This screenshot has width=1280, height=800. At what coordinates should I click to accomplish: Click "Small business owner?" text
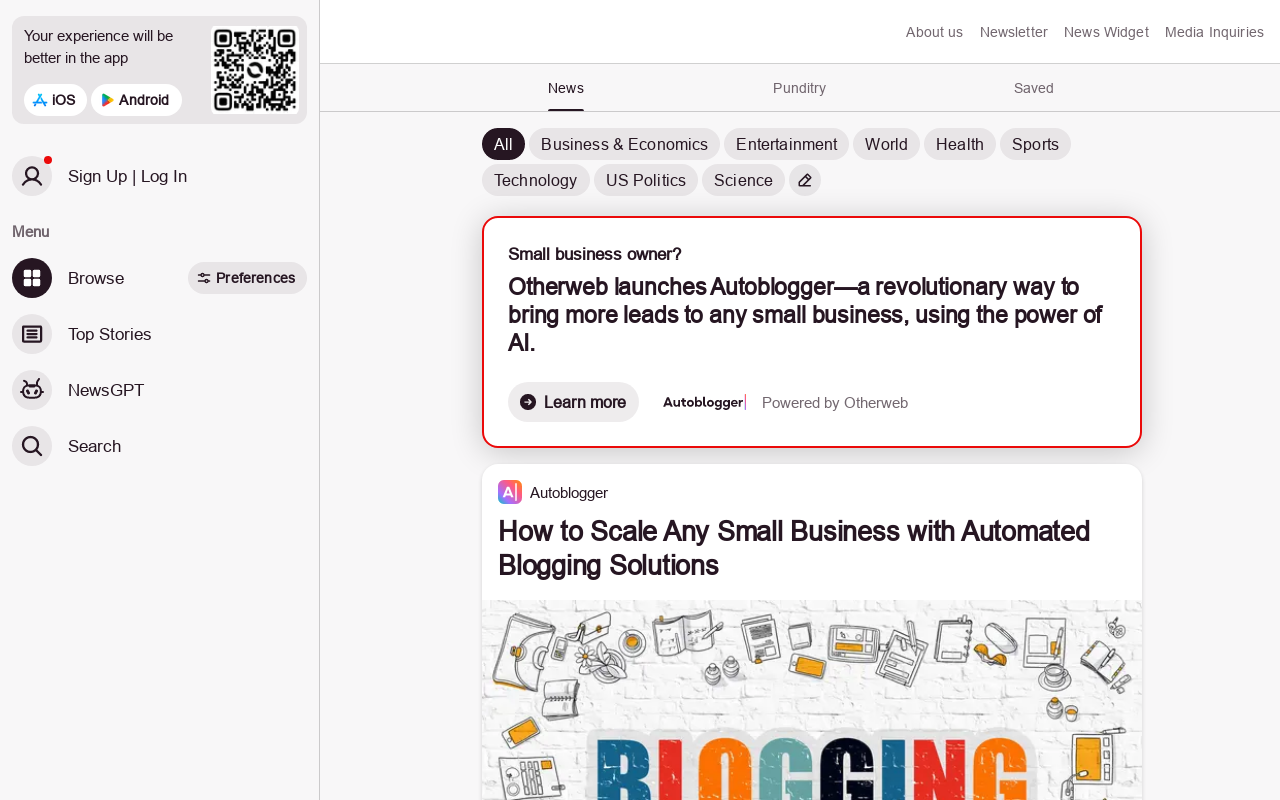tap(595, 254)
